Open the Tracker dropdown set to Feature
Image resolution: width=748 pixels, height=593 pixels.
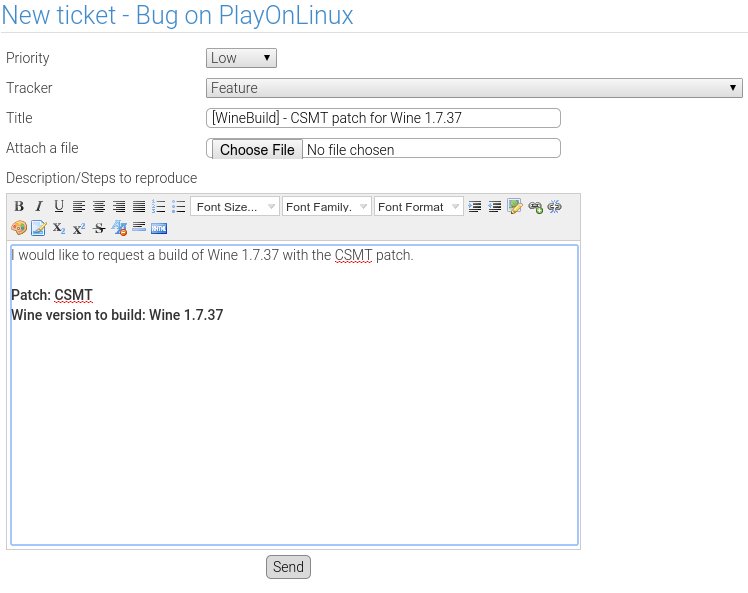point(474,88)
